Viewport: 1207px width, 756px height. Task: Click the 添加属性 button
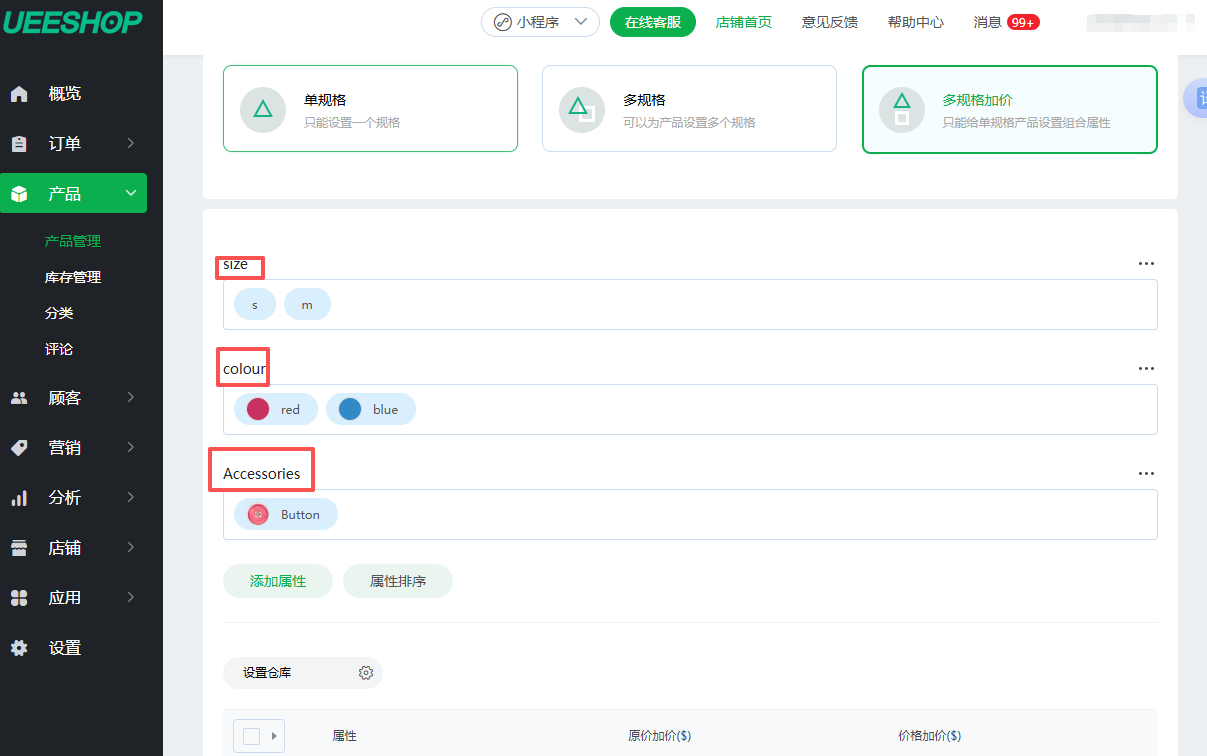(x=278, y=581)
